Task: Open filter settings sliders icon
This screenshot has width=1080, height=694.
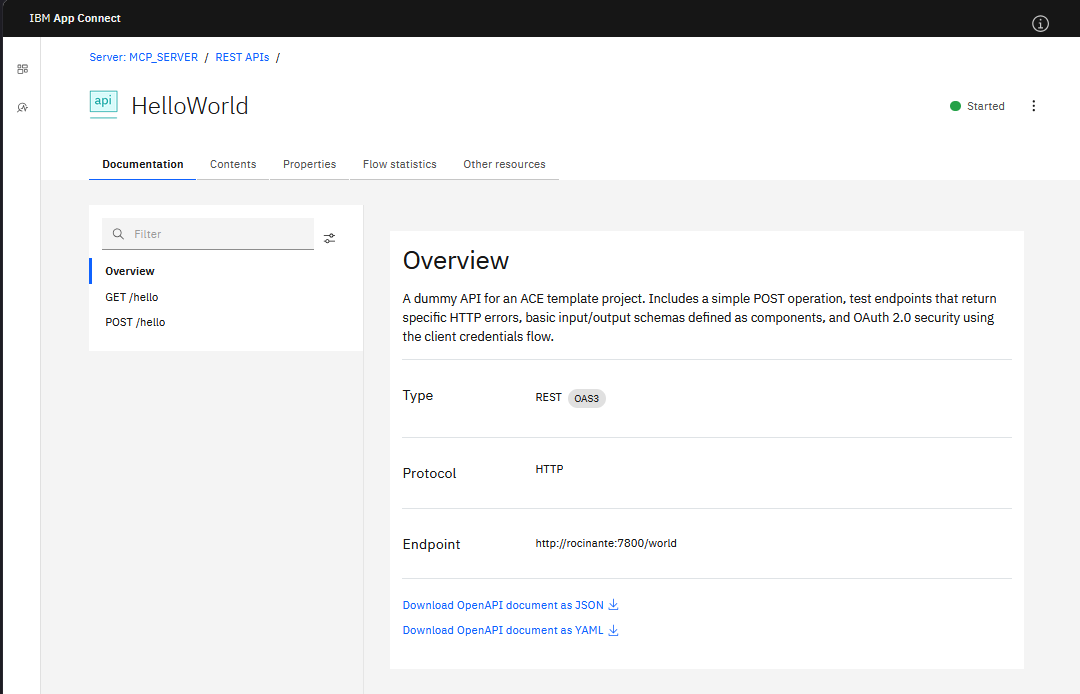Action: pos(330,238)
